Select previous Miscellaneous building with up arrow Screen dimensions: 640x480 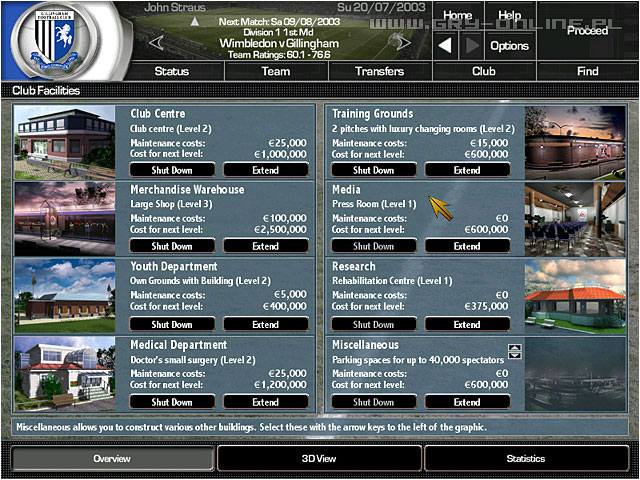pyautogui.click(x=515, y=347)
